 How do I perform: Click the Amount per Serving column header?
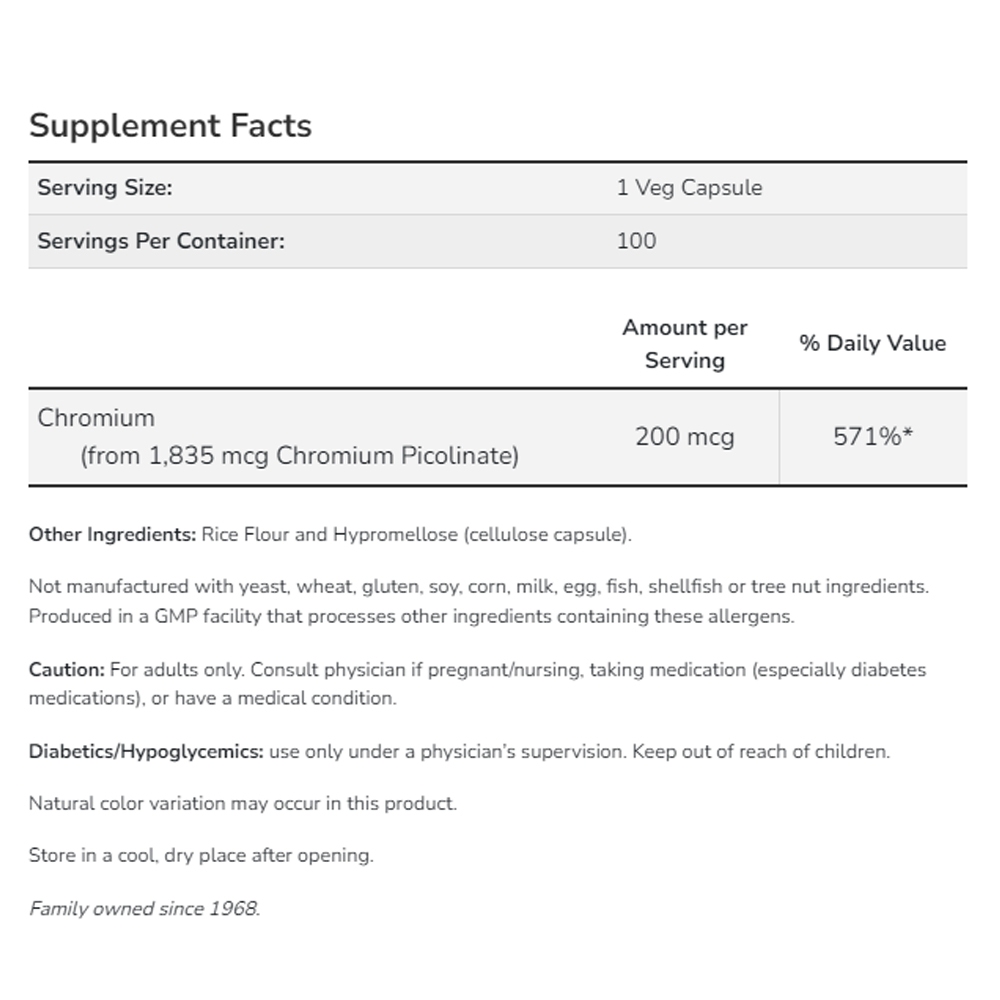[685, 344]
